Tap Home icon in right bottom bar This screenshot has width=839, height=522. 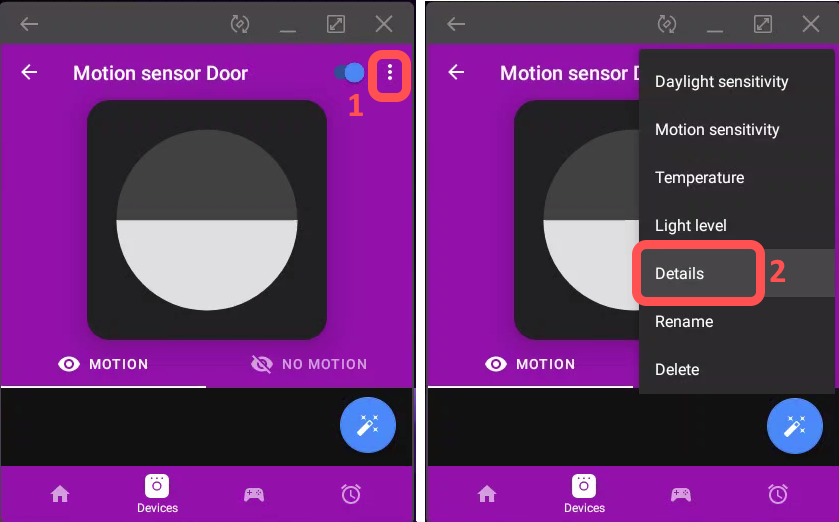coord(487,494)
